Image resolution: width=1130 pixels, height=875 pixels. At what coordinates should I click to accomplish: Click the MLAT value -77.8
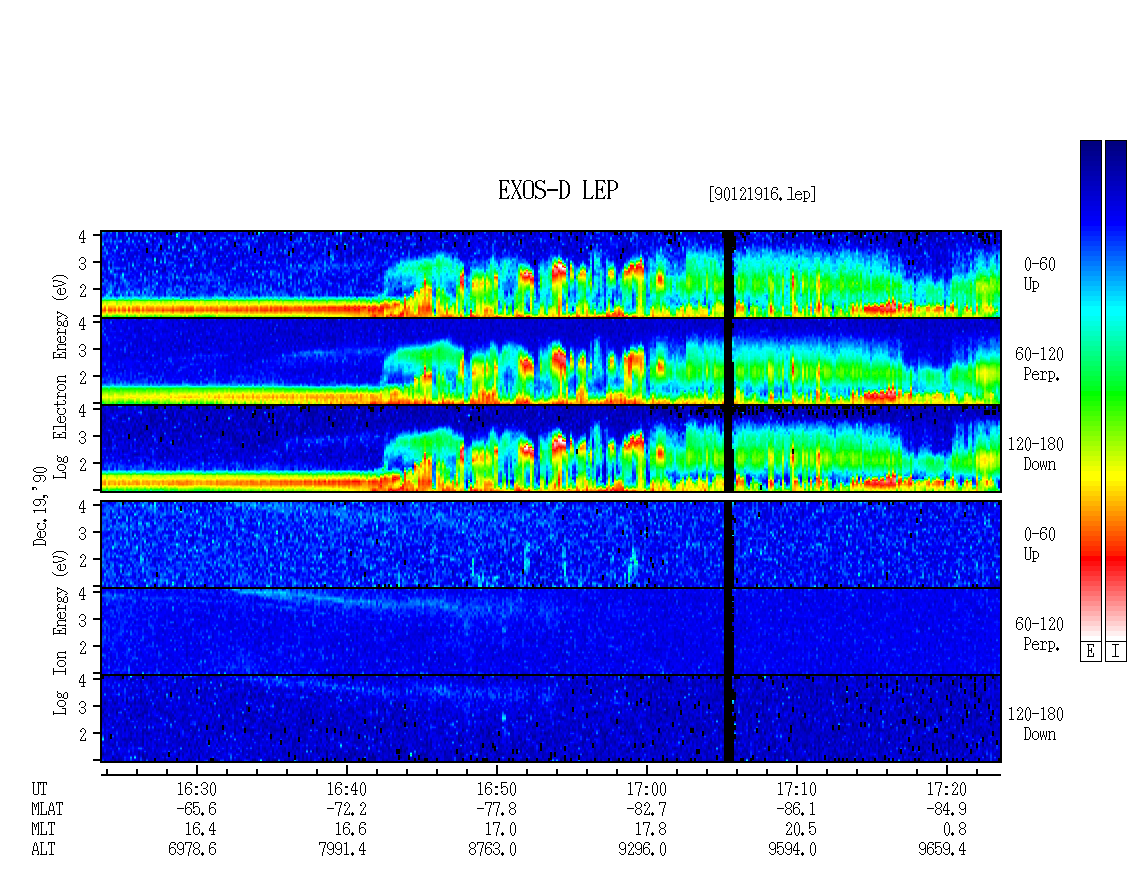(496, 809)
